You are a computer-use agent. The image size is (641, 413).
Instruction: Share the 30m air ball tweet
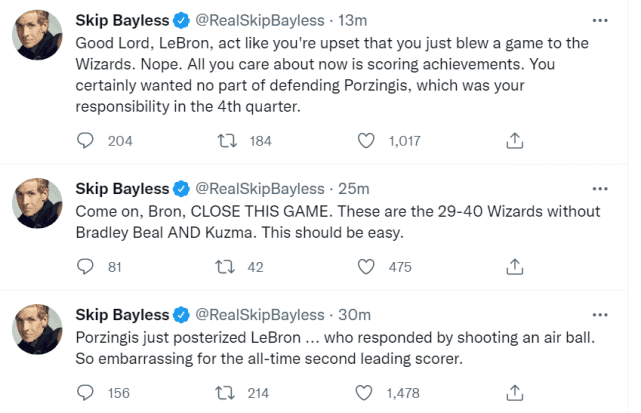pos(515,392)
